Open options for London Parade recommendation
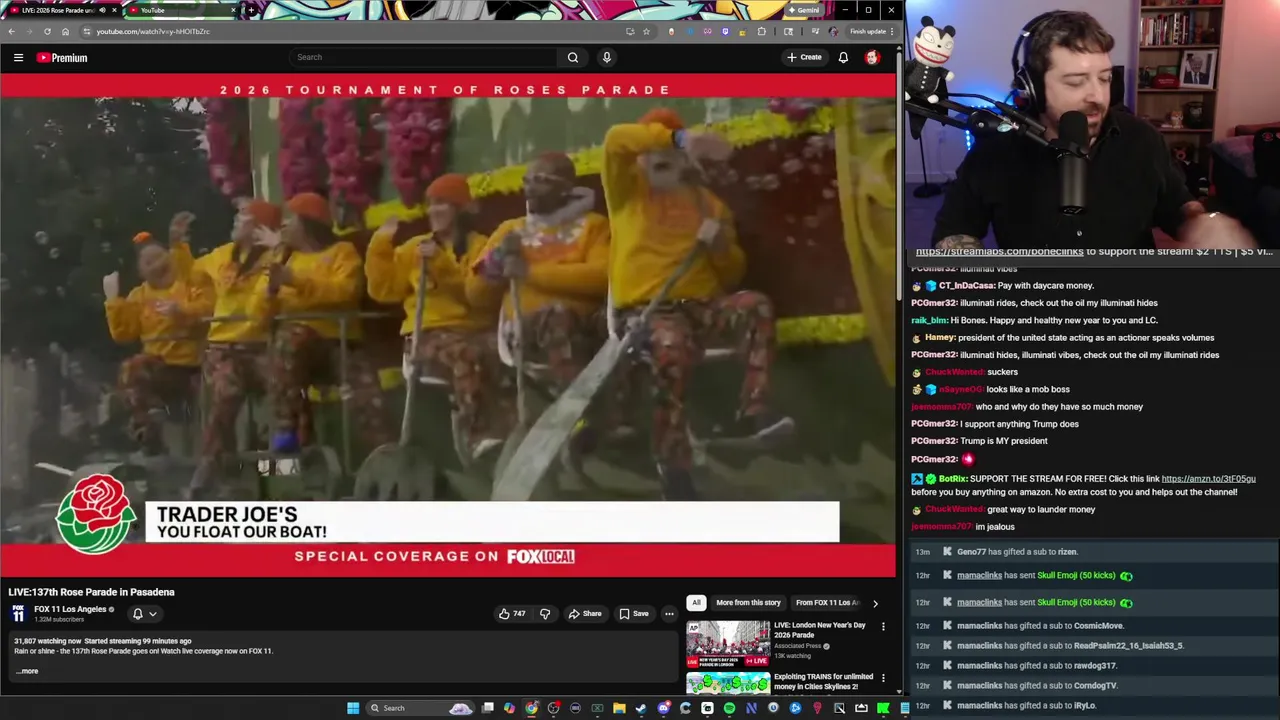This screenshot has width=1280, height=720. (883, 626)
